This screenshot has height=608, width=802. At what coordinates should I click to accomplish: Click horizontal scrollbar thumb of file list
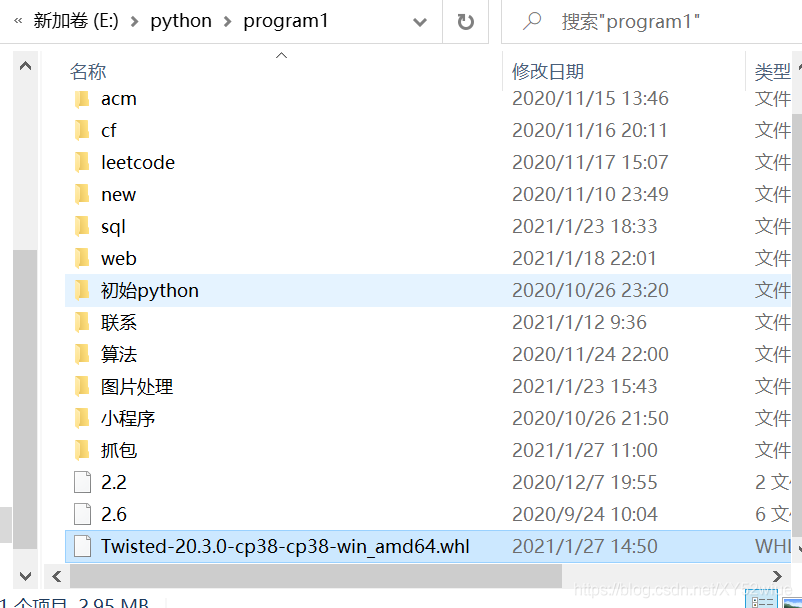(316, 576)
